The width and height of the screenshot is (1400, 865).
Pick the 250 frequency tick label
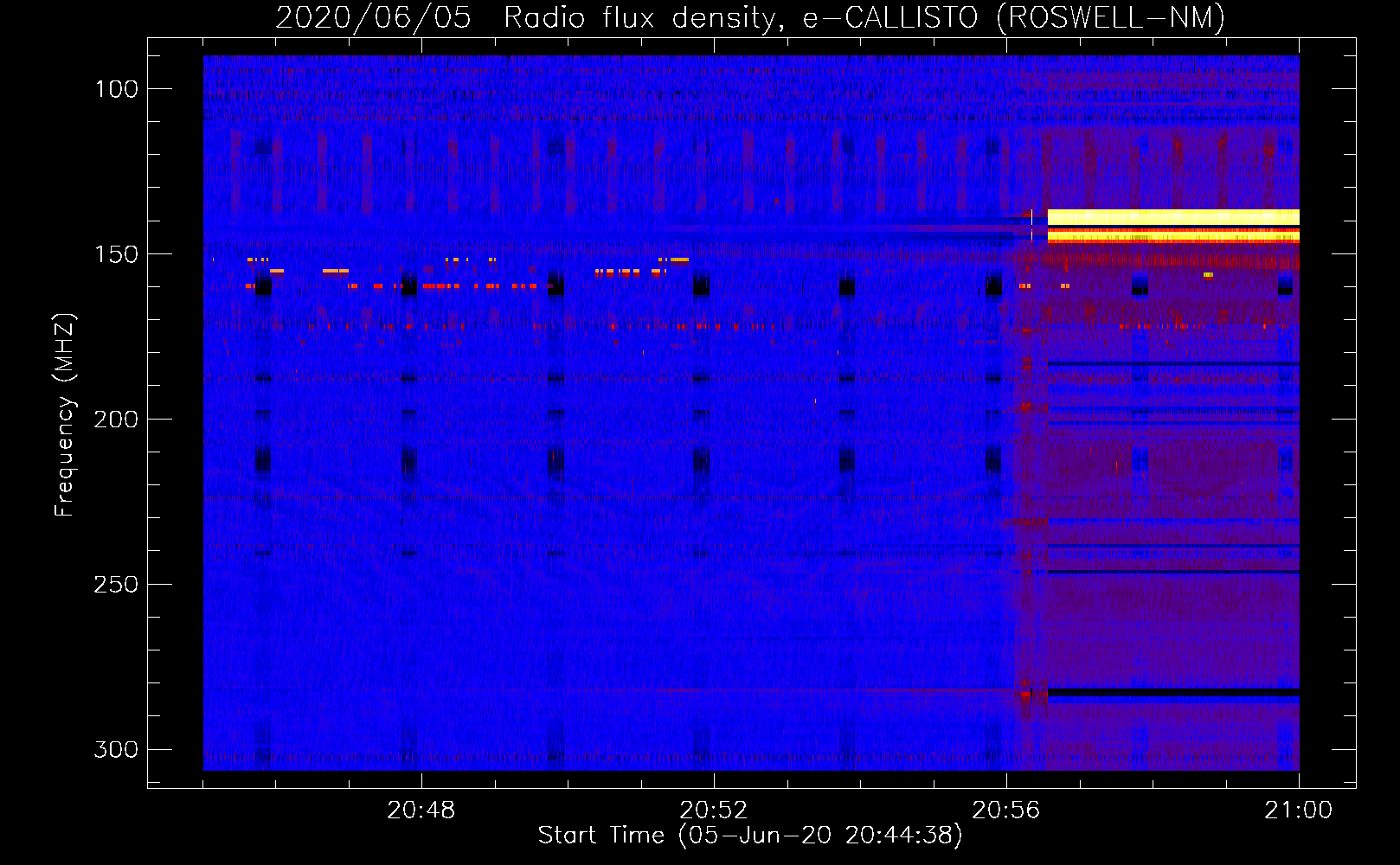point(116,585)
